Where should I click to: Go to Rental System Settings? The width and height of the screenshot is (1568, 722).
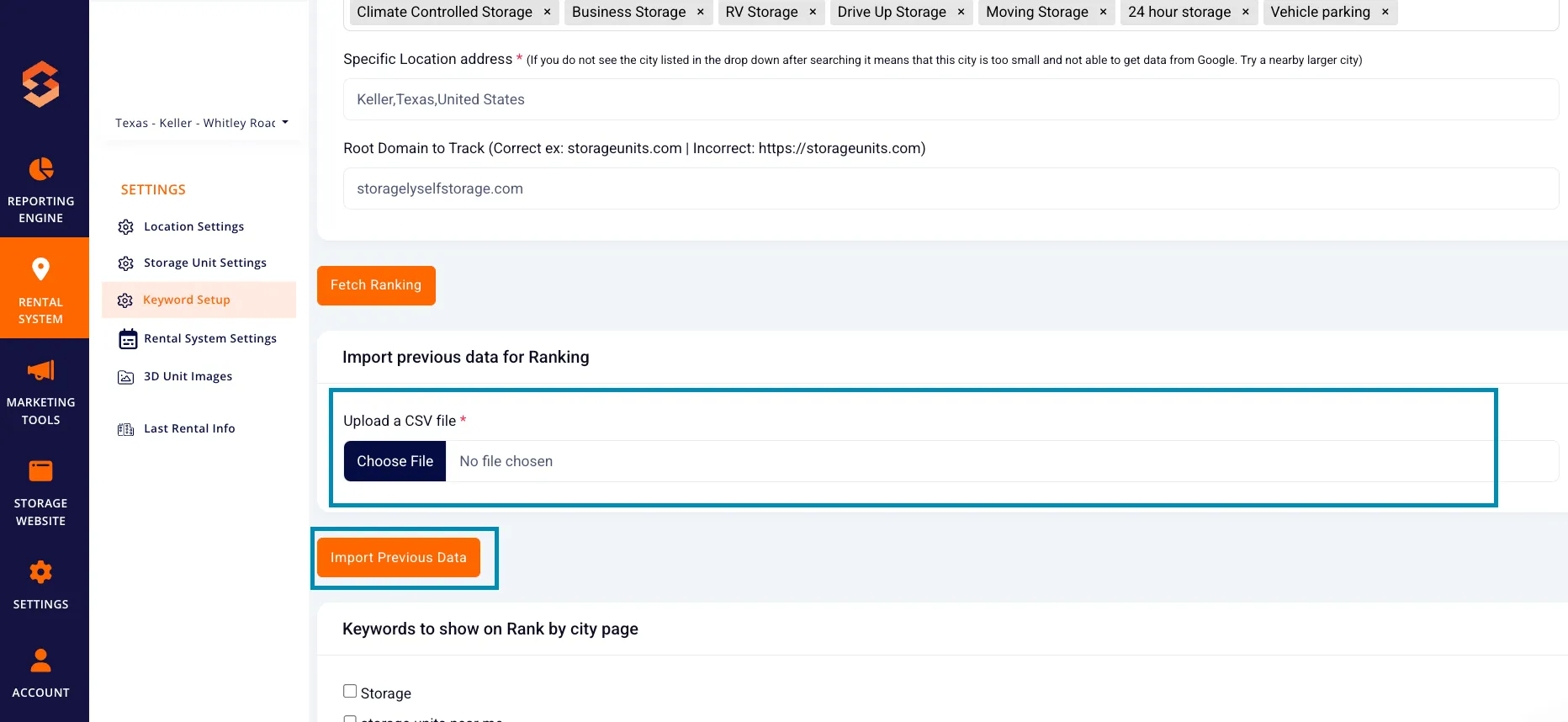pyautogui.click(x=210, y=338)
